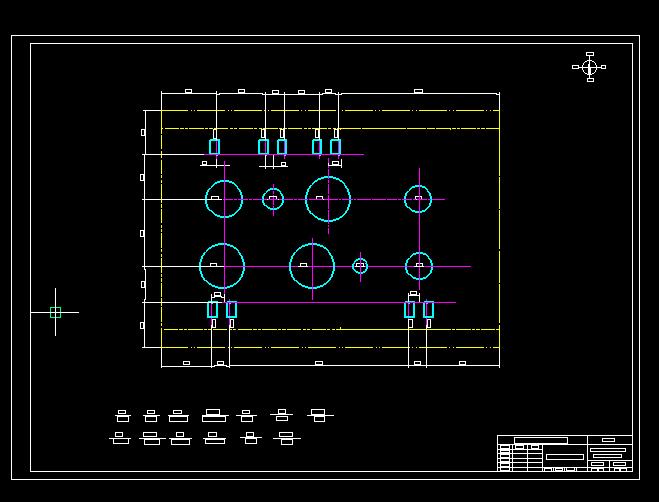Pick the fifth cyan rectangle along top edge
This screenshot has height=502, width=659.
tap(335, 147)
